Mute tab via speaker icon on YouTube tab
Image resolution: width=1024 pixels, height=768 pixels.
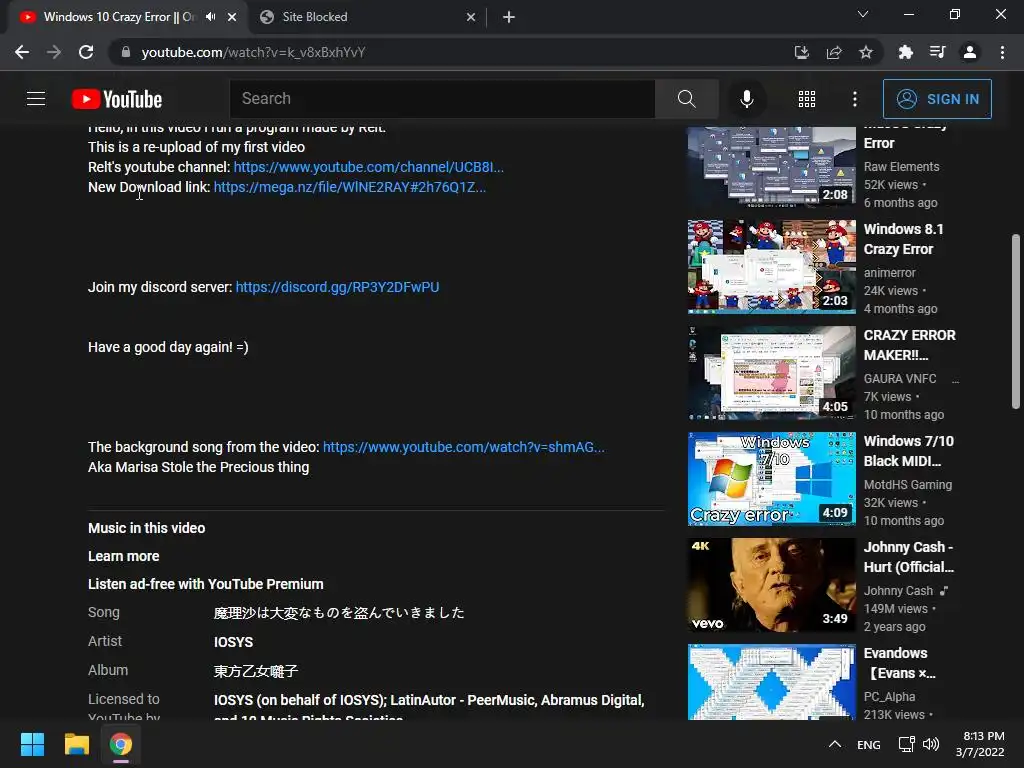(210, 17)
